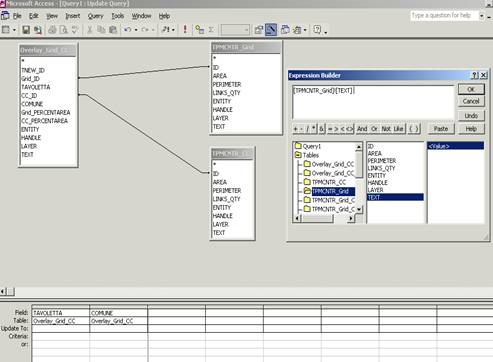Open the Properties toolbar icon
This screenshot has height=362, width=493.
point(259,30)
